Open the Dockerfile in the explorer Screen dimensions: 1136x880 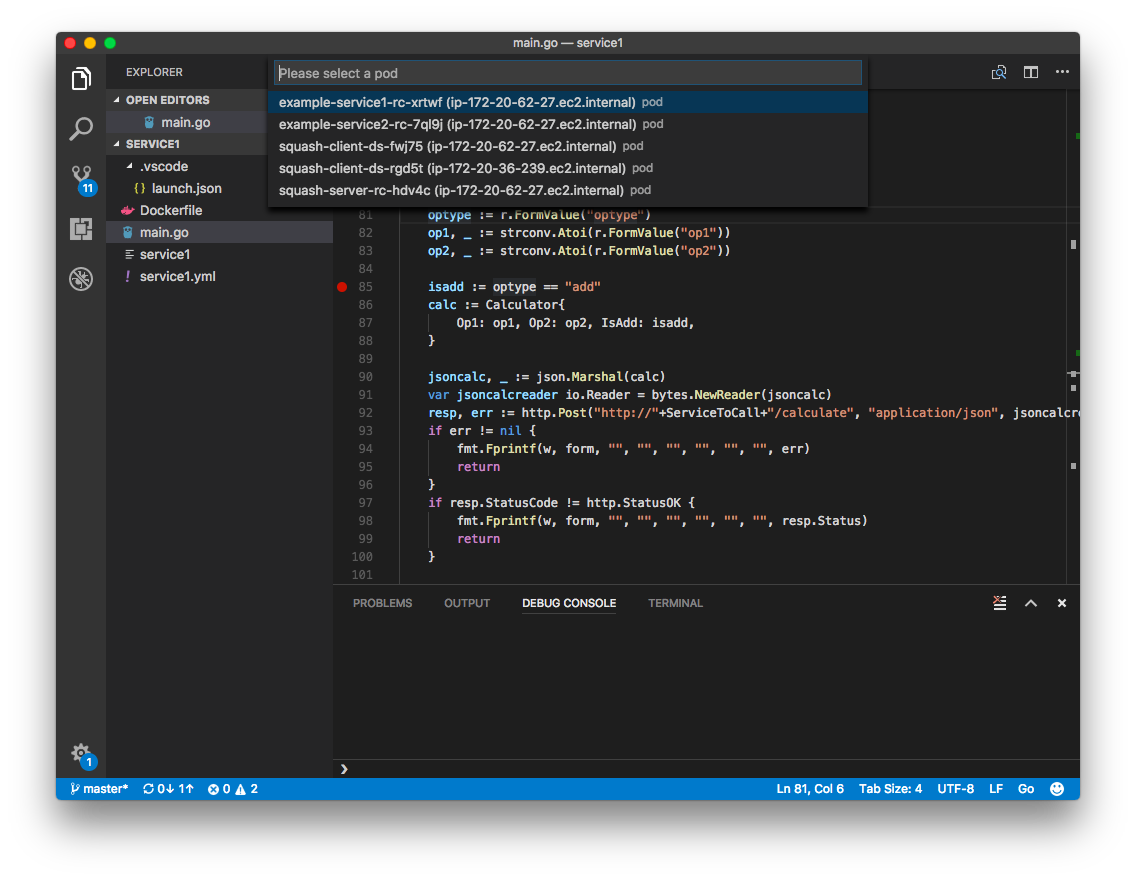coord(171,210)
